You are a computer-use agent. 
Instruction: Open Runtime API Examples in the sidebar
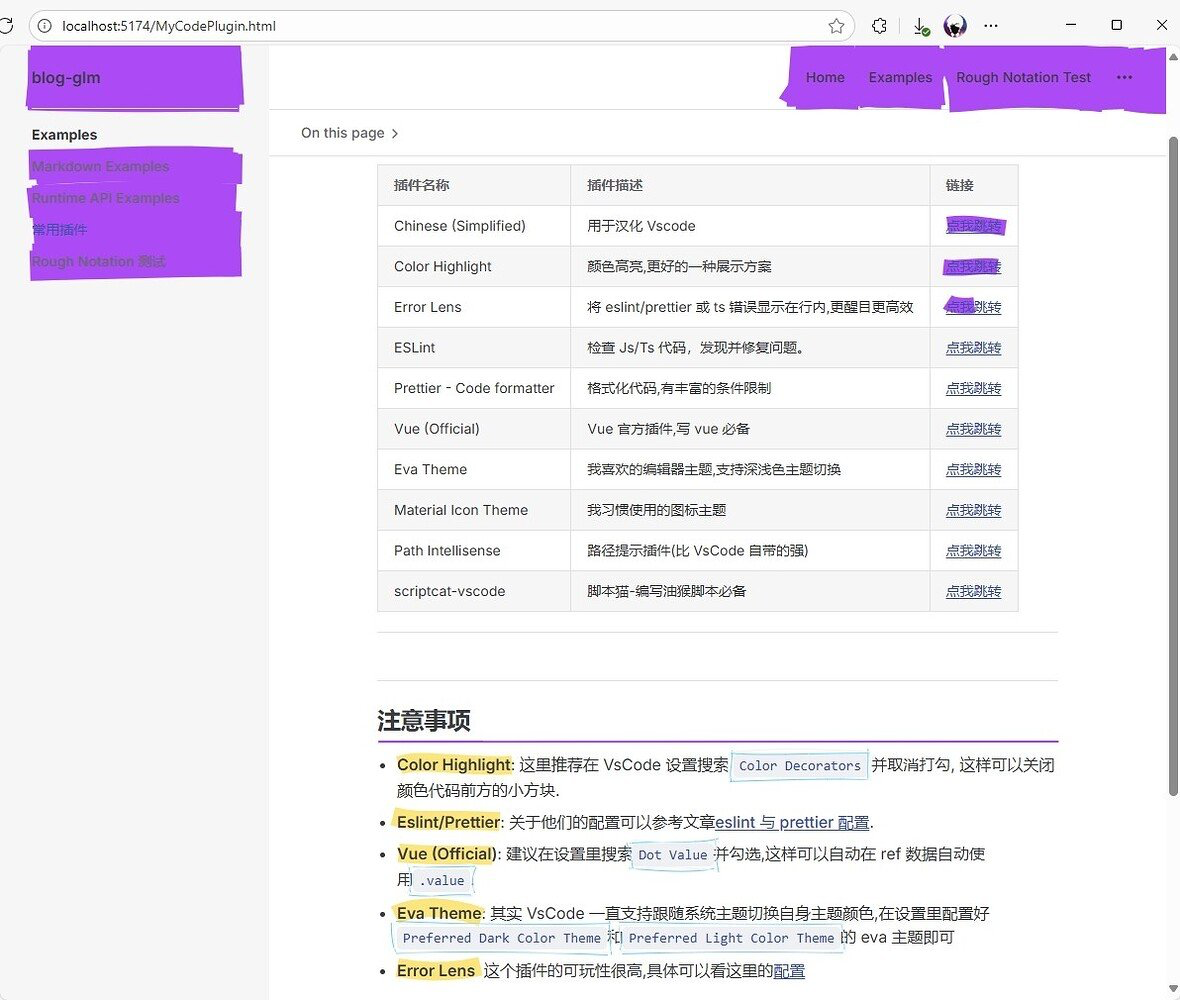[105, 198]
